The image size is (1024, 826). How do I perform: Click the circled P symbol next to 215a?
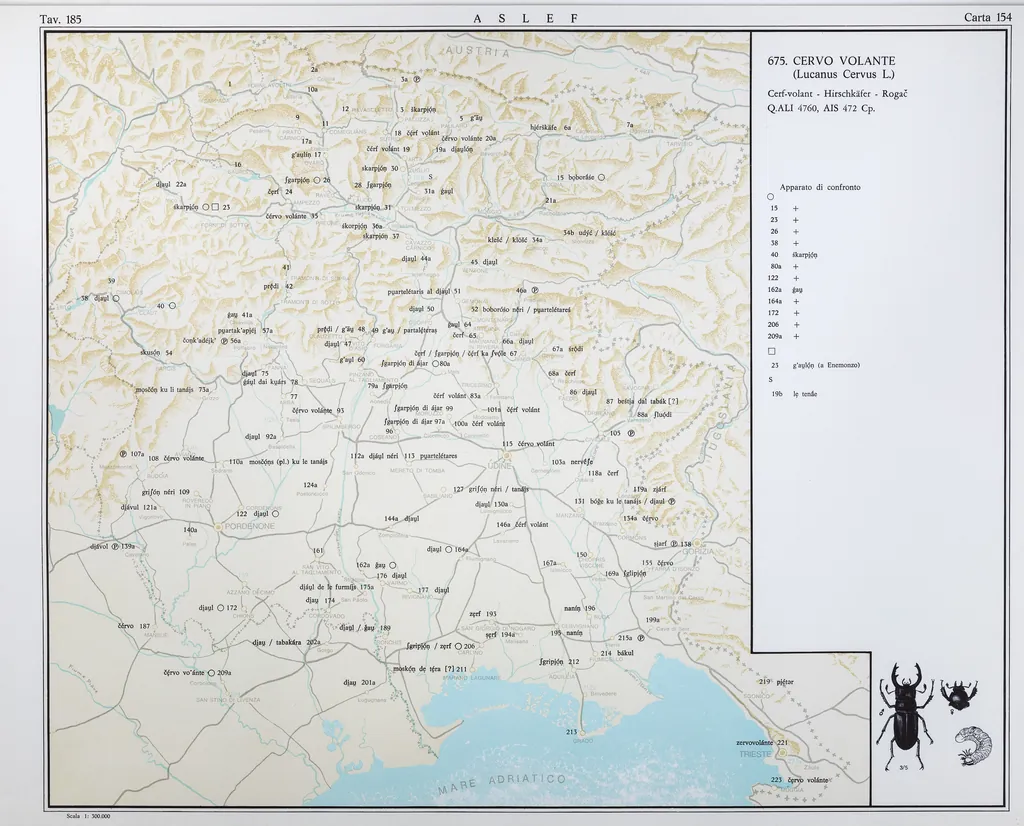(x=640, y=637)
